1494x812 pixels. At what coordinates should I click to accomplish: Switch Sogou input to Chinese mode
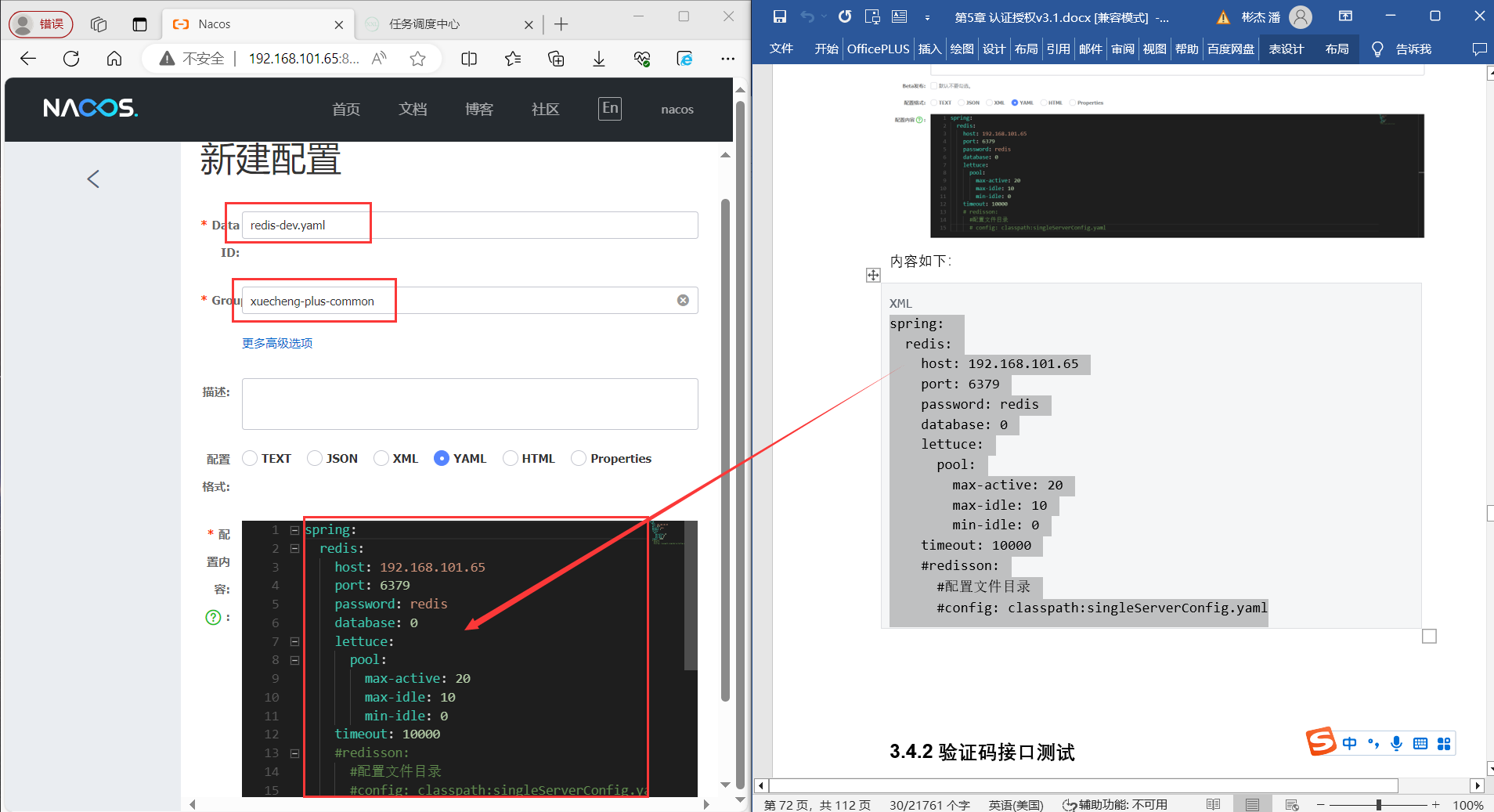(1349, 743)
